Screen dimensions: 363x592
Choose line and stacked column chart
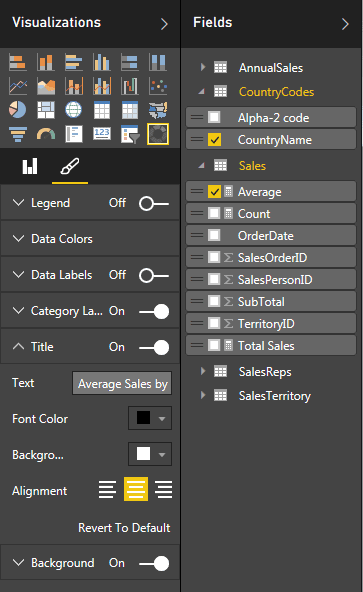(x=74, y=86)
